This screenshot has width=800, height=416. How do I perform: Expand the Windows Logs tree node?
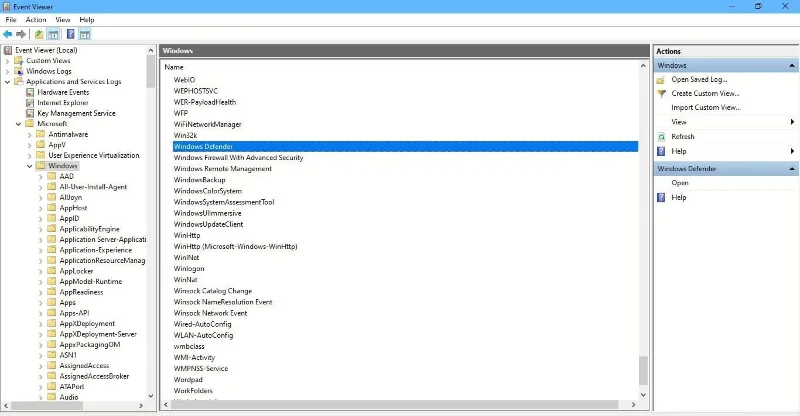pyautogui.click(x=7, y=71)
